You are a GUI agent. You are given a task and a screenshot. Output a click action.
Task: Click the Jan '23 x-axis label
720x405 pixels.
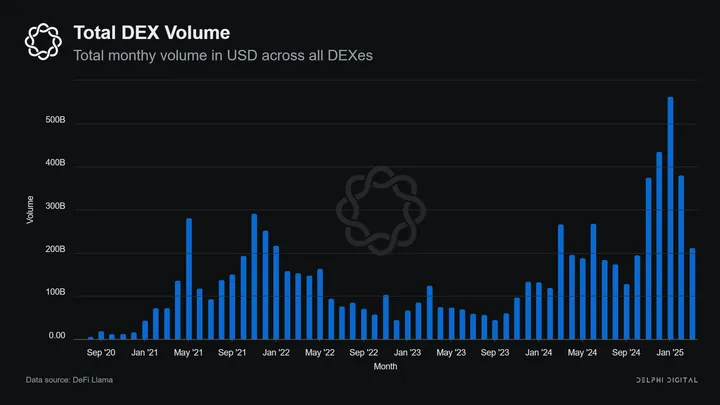pos(407,353)
